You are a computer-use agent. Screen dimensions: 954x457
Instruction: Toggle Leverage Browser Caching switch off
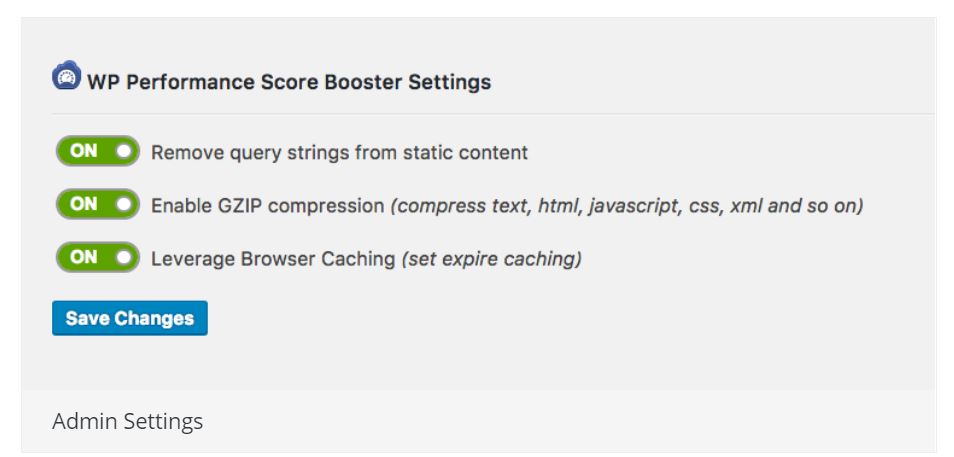(98, 257)
